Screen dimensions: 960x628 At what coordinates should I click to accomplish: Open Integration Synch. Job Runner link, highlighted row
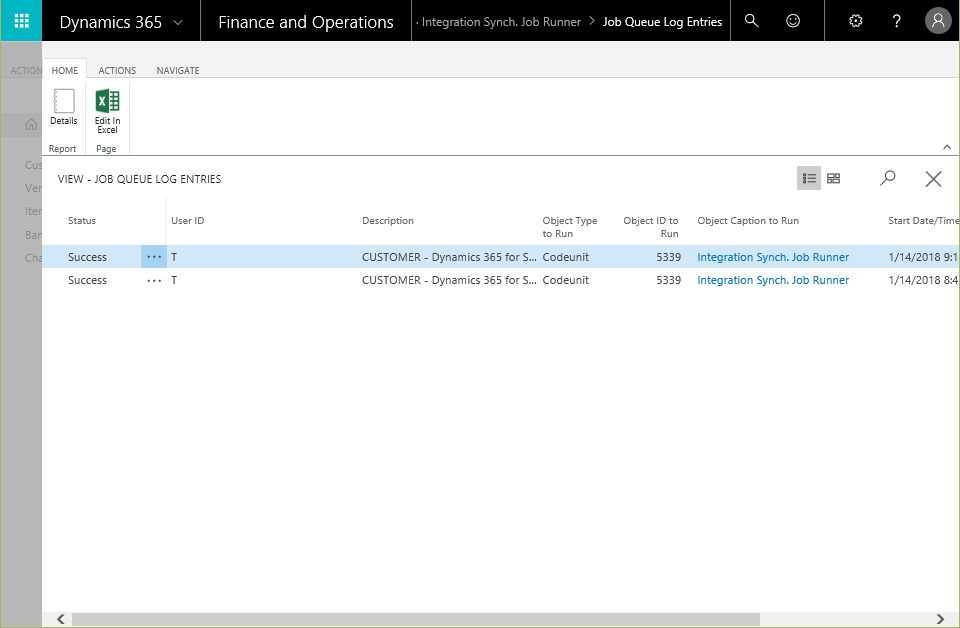pos(773,257)
